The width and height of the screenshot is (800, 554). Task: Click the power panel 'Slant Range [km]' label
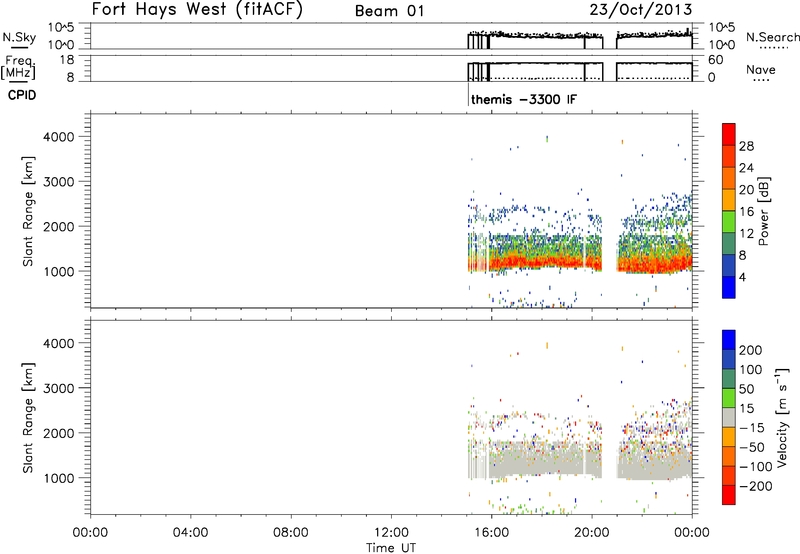coord(28,211)
